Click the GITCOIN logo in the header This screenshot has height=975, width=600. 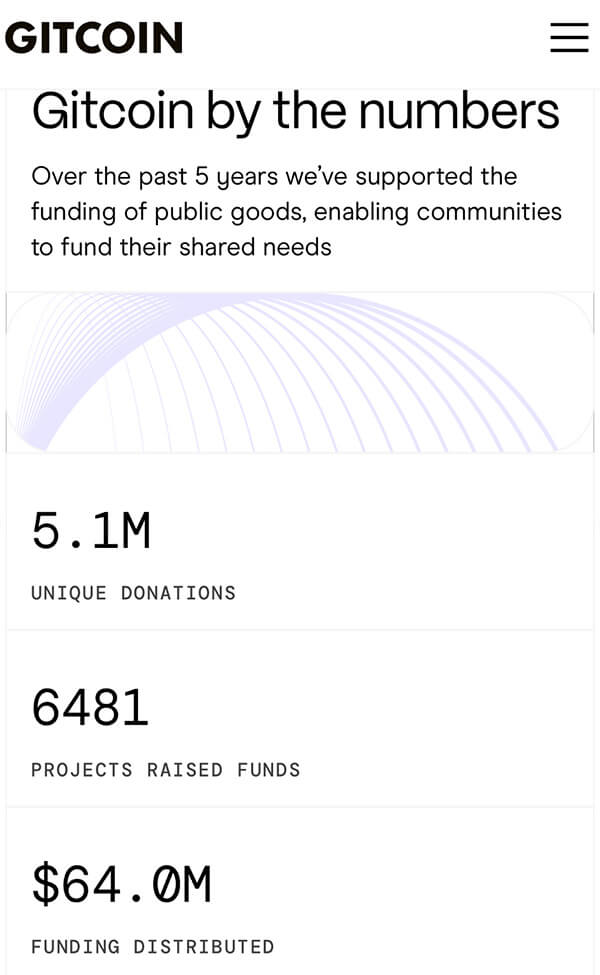click(94, 38)
